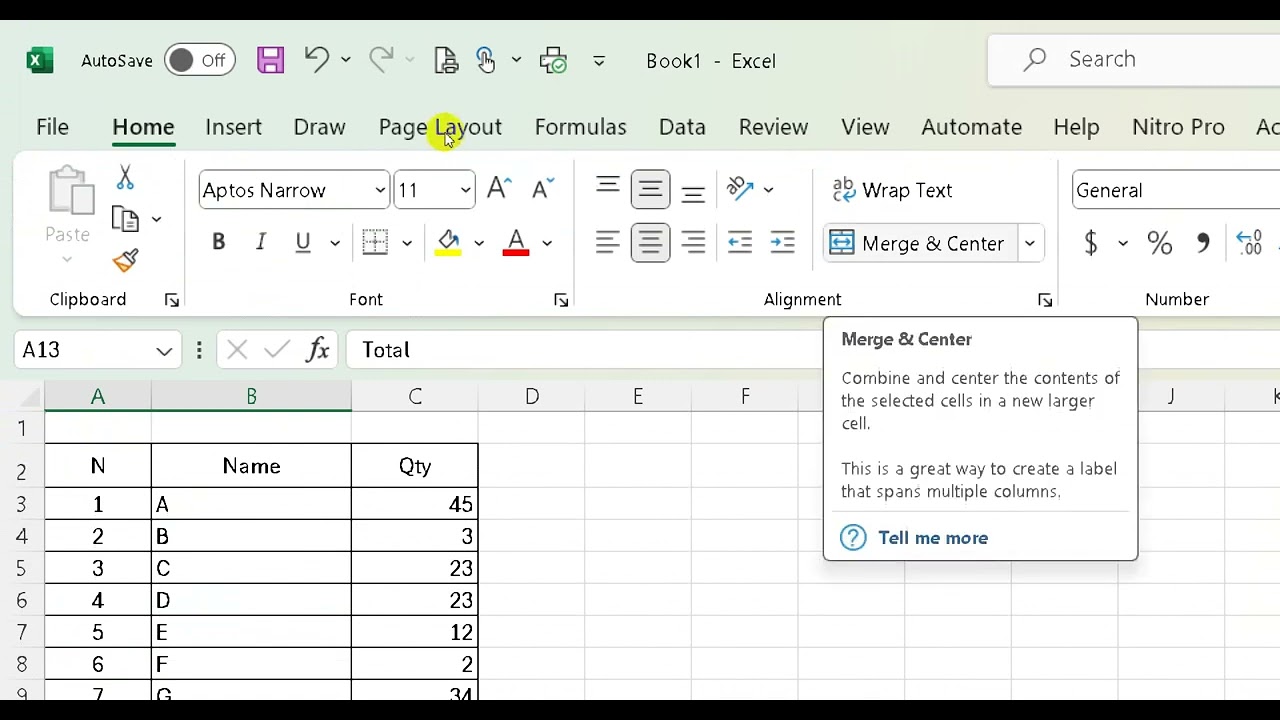Toggle Center horizontal alignment
The image size is (1280, 720).
650,242
